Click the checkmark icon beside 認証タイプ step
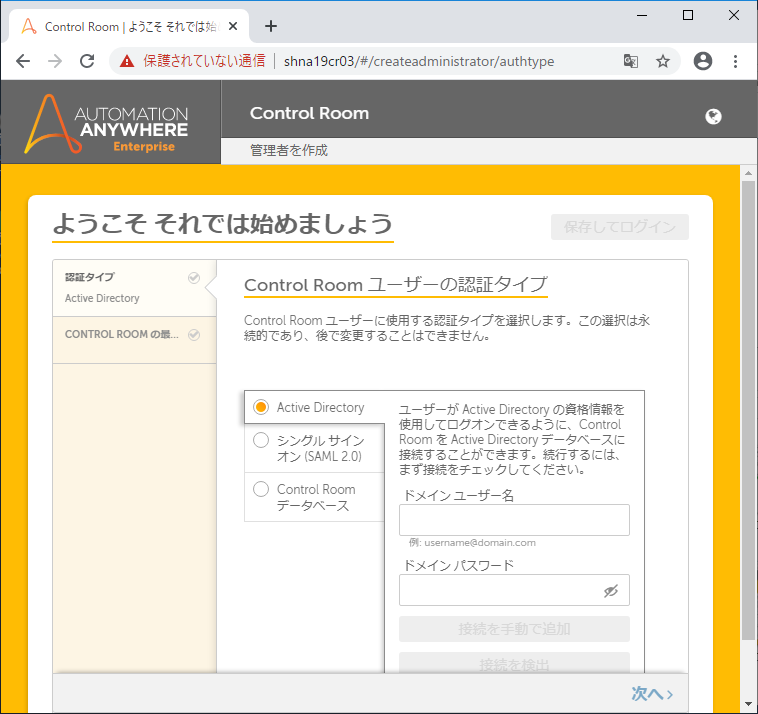Viewport: 758px width, 714px height. [194, 278]
